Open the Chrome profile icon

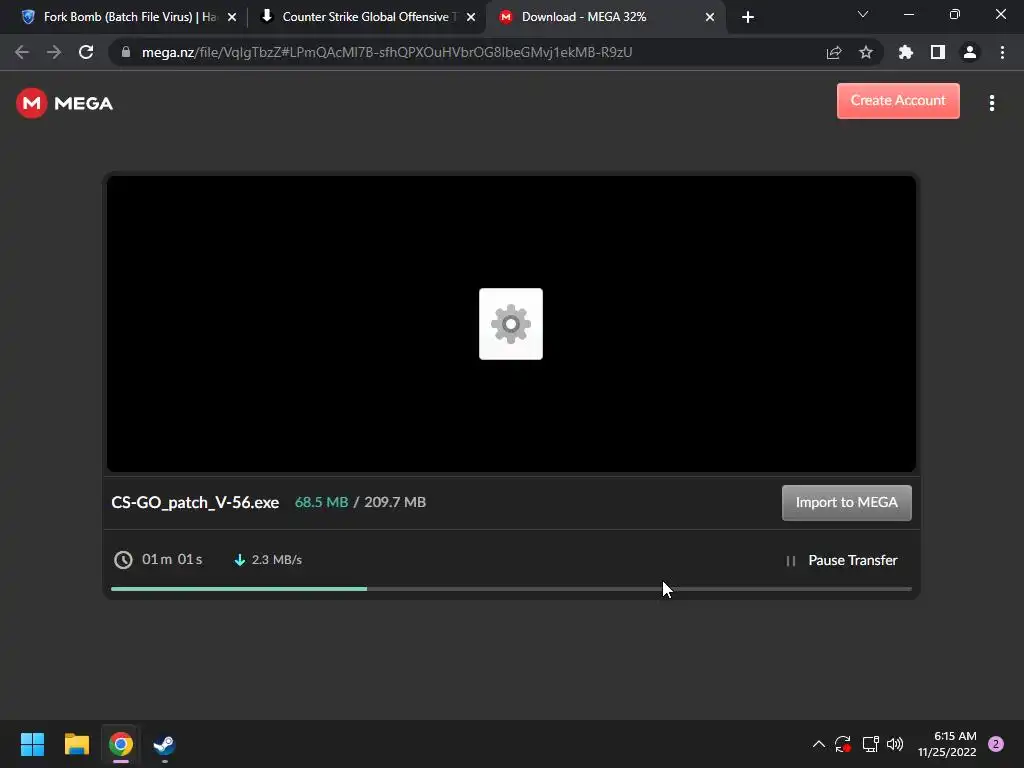pyautogui.click(x=970, y=52)
